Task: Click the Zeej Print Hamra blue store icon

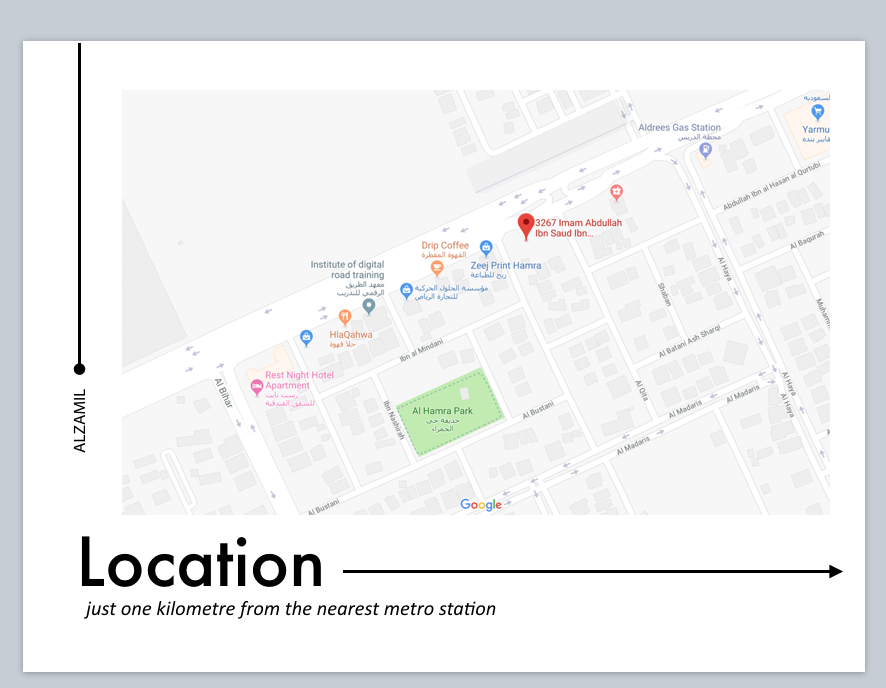Action: (486, 247)
